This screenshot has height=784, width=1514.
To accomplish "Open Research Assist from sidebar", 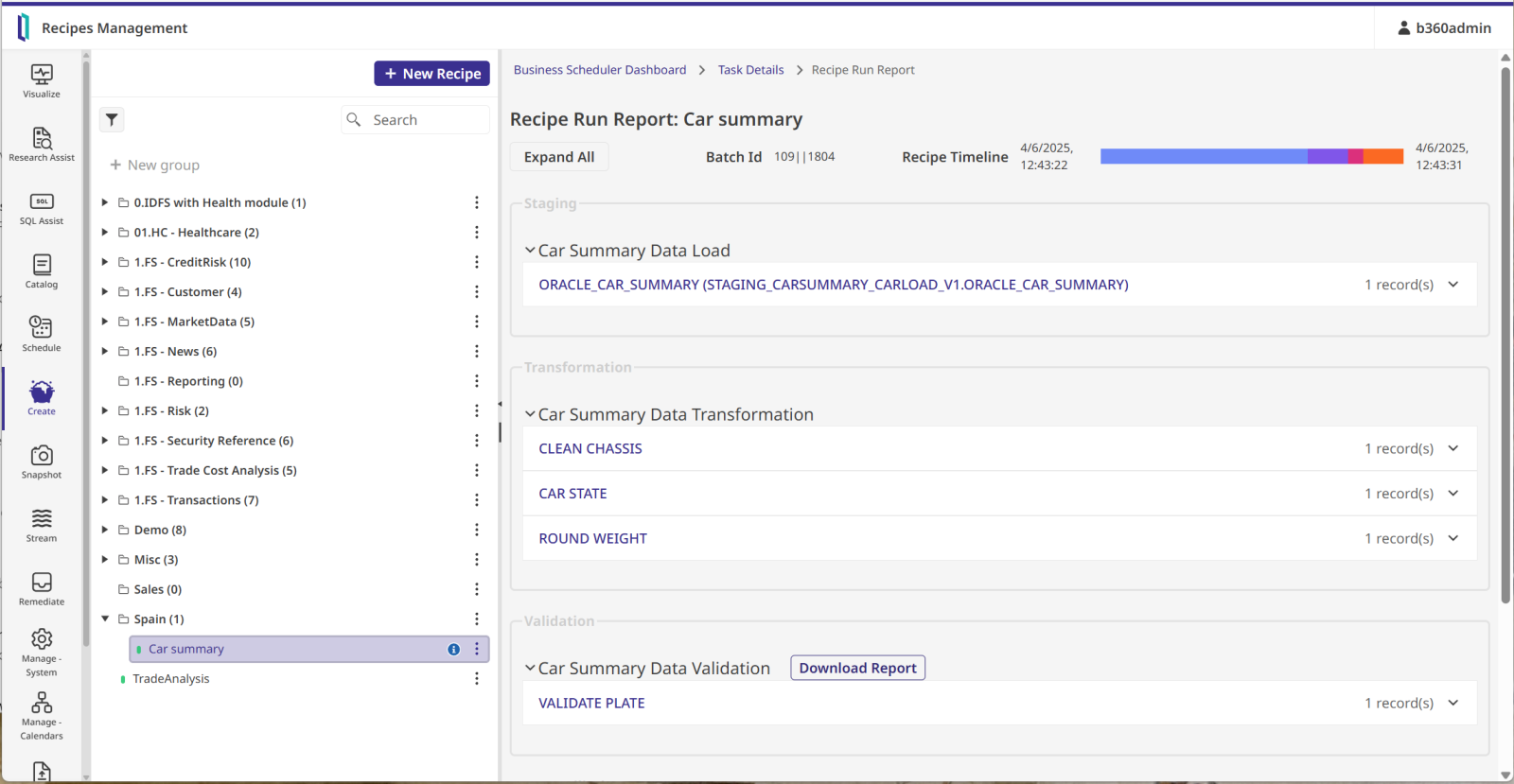I will tap(42, 144).
